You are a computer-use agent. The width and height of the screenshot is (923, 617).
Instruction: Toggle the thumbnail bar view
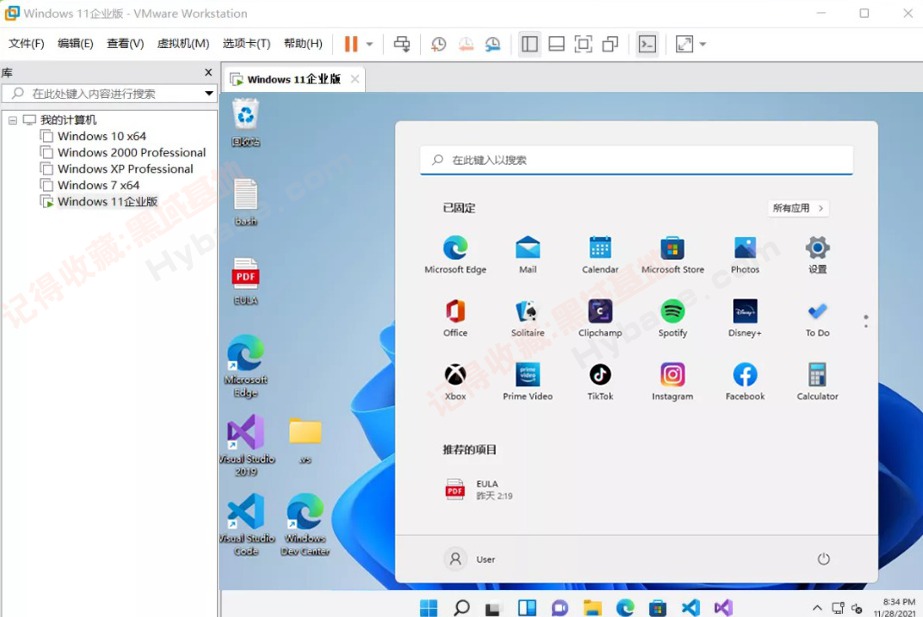(x=556, y=44)
